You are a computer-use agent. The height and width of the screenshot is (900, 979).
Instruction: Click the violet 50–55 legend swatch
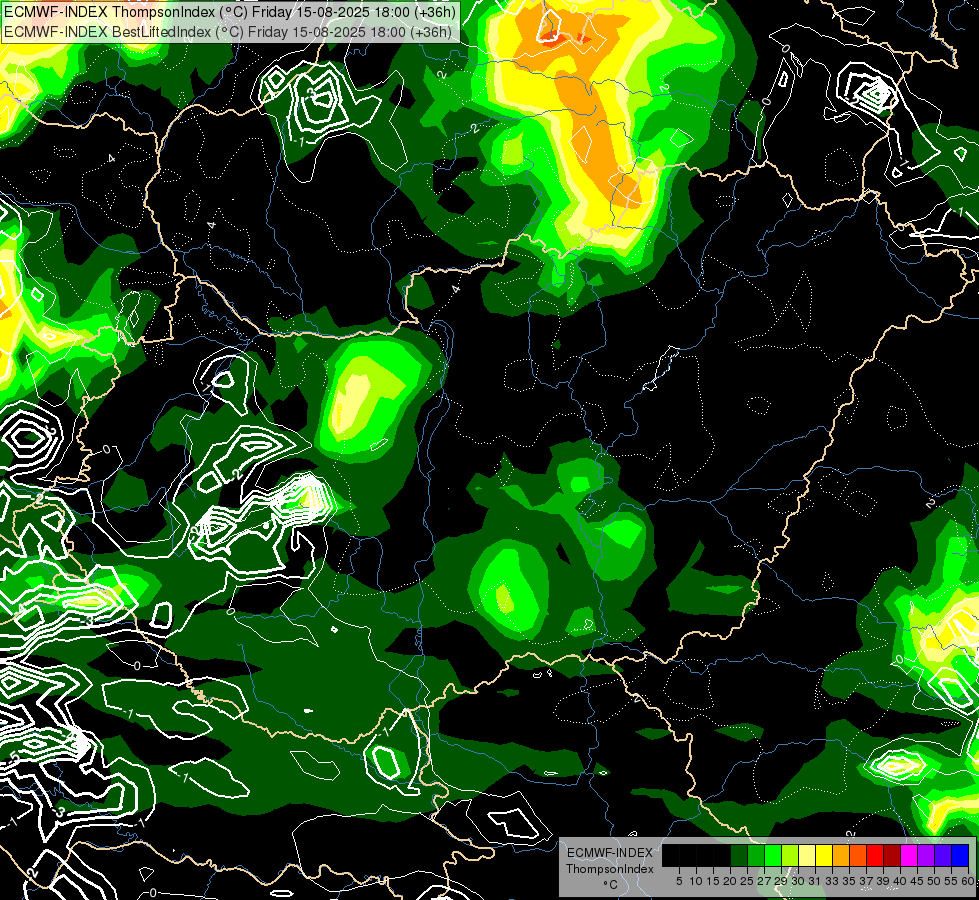(943, 856)
